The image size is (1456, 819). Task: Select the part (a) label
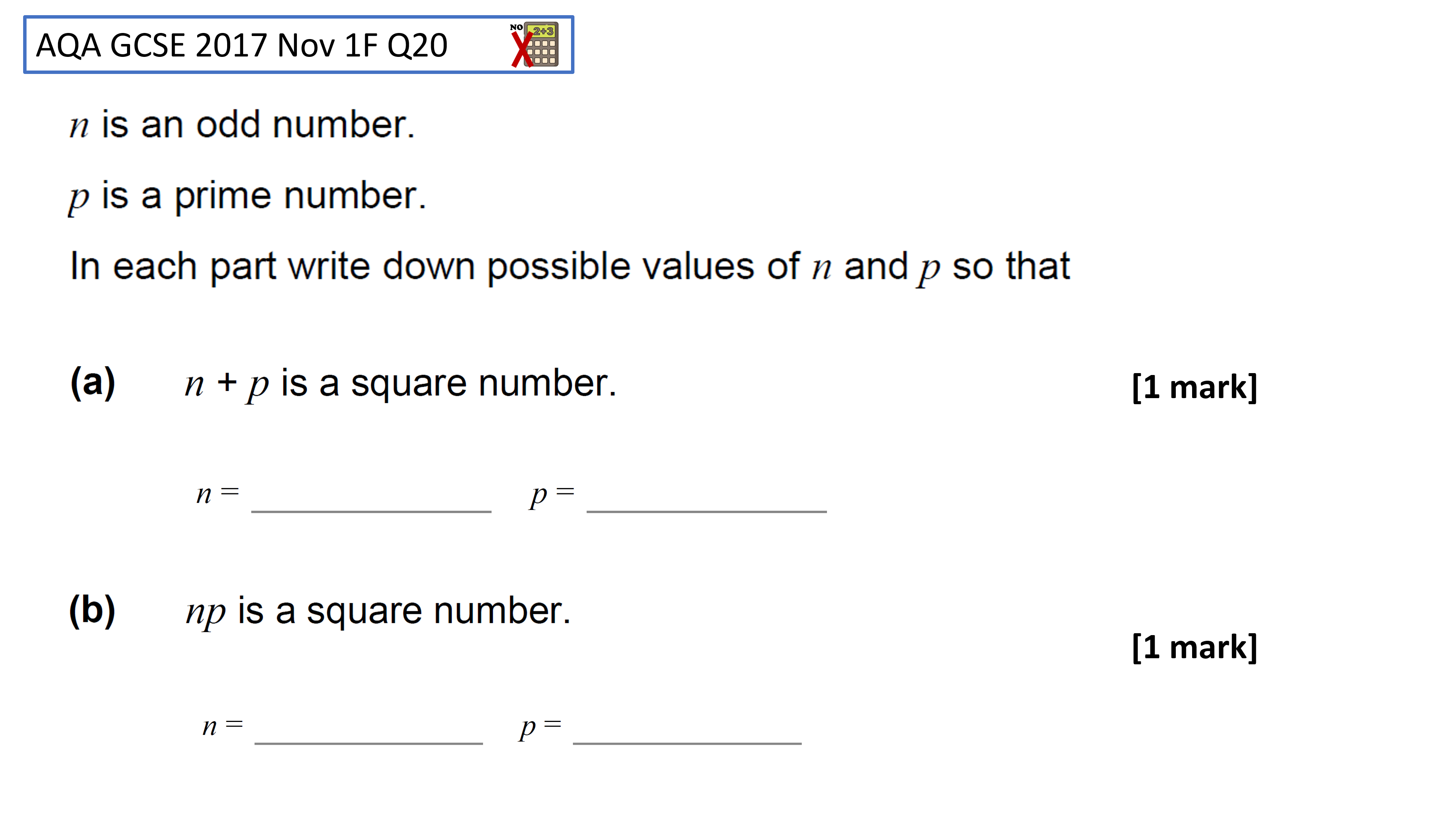click(x=93, y=383)
